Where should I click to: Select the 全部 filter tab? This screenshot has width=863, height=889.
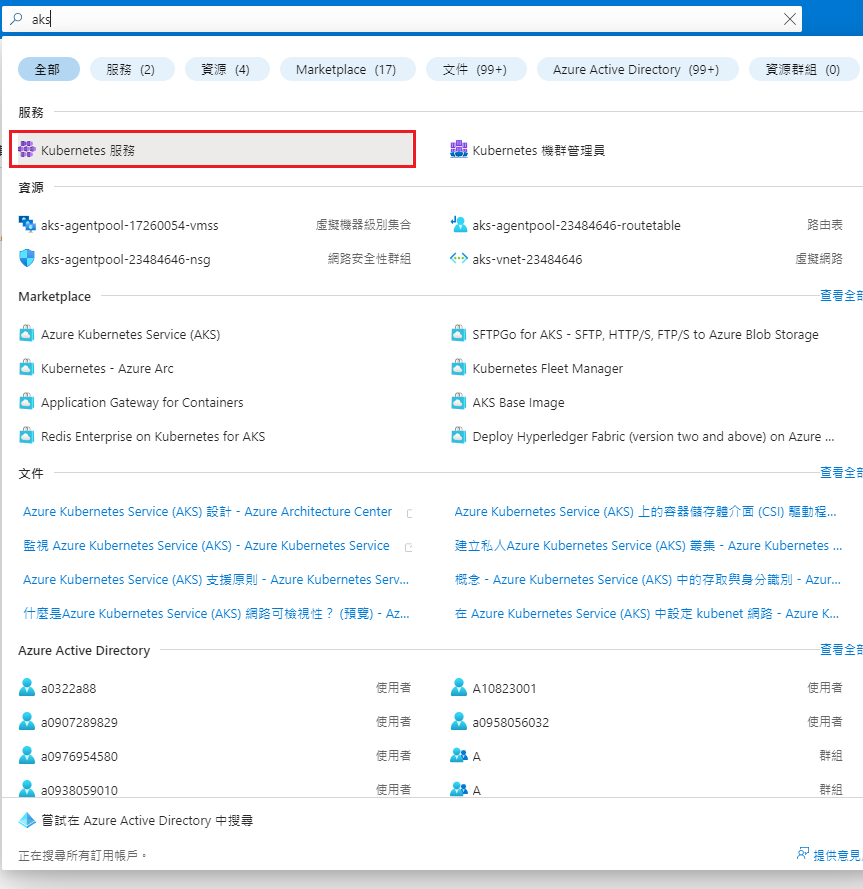pyautogui.click(x=48, y=69)
